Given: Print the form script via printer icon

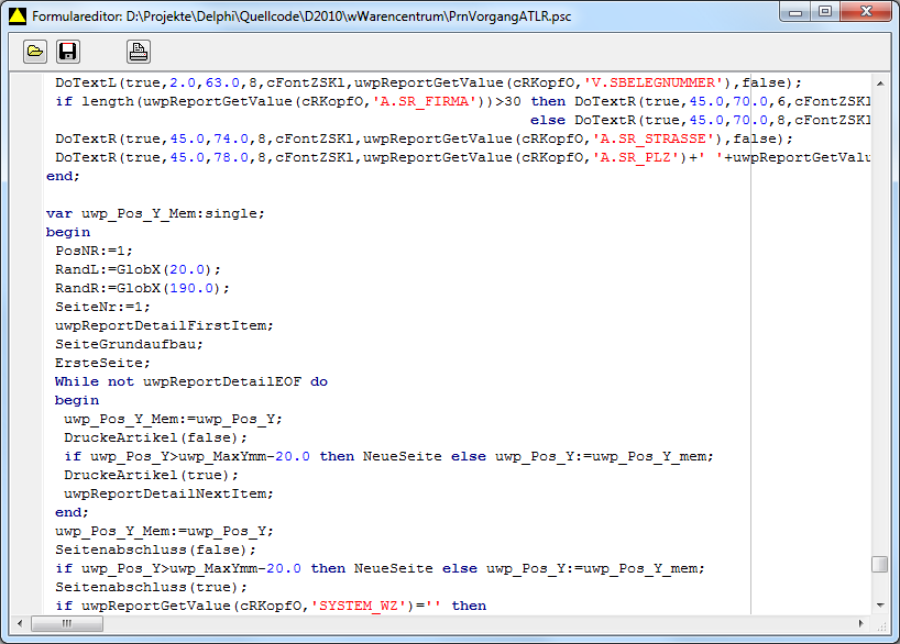Looking at the screenshot, I should (x=138, y=51).
